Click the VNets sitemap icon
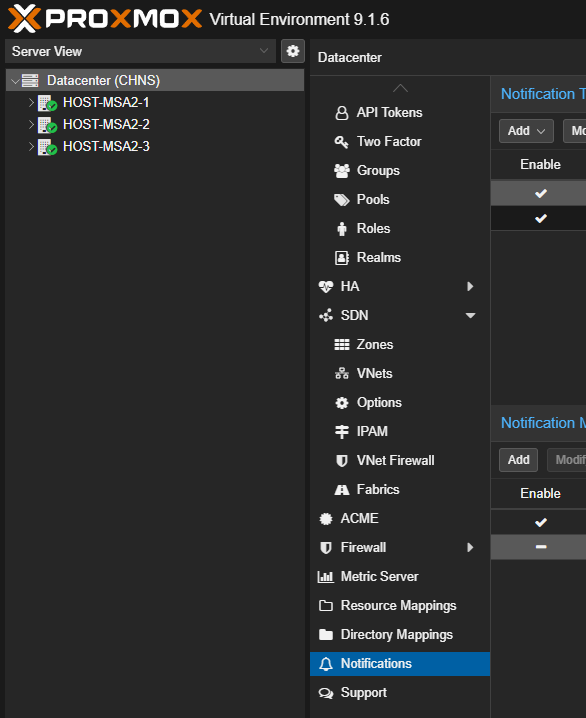586x718 pixels. pyautogui.click(x=342, y=374)
